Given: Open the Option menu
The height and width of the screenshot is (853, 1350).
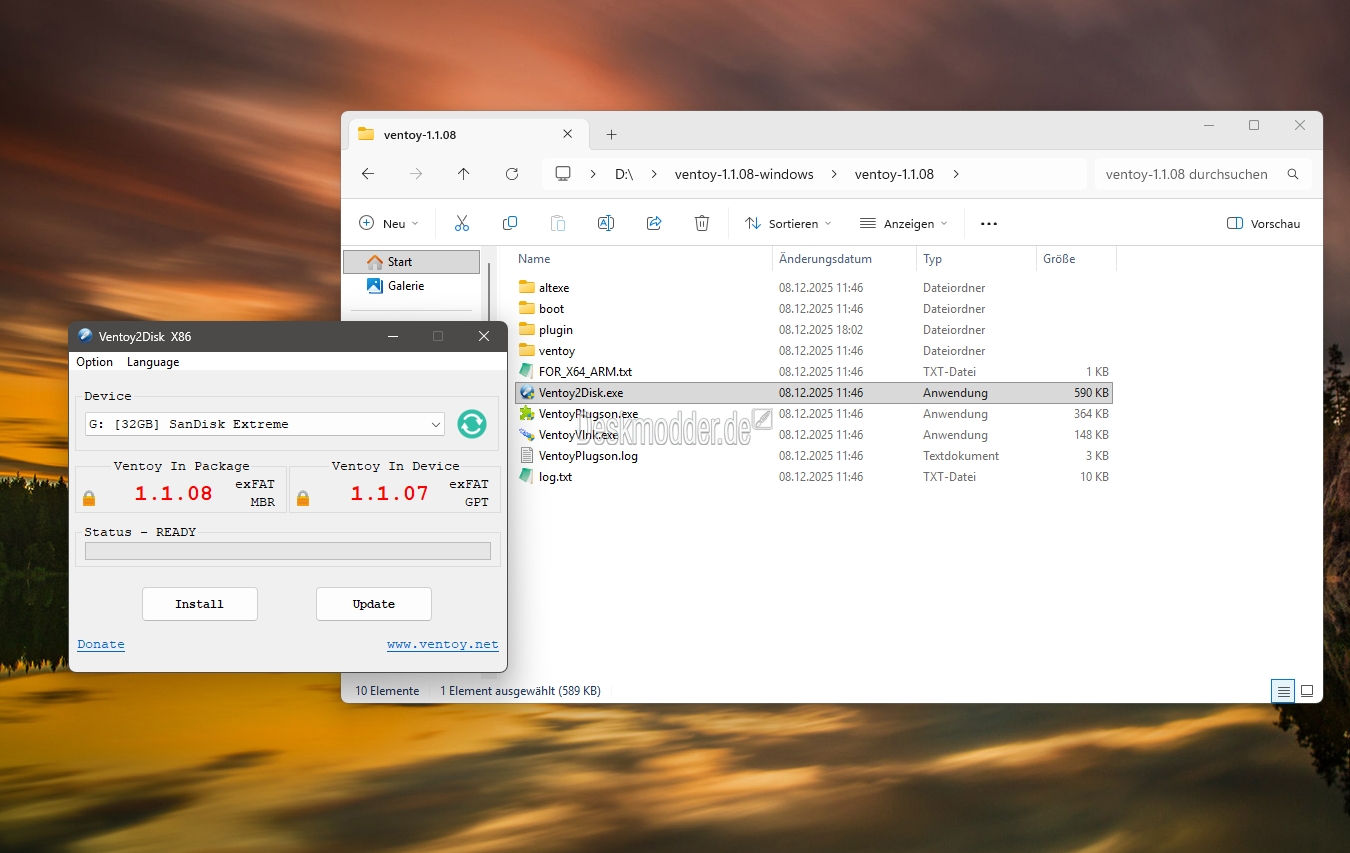Looking at the screenshot, I should pos(94,362).
